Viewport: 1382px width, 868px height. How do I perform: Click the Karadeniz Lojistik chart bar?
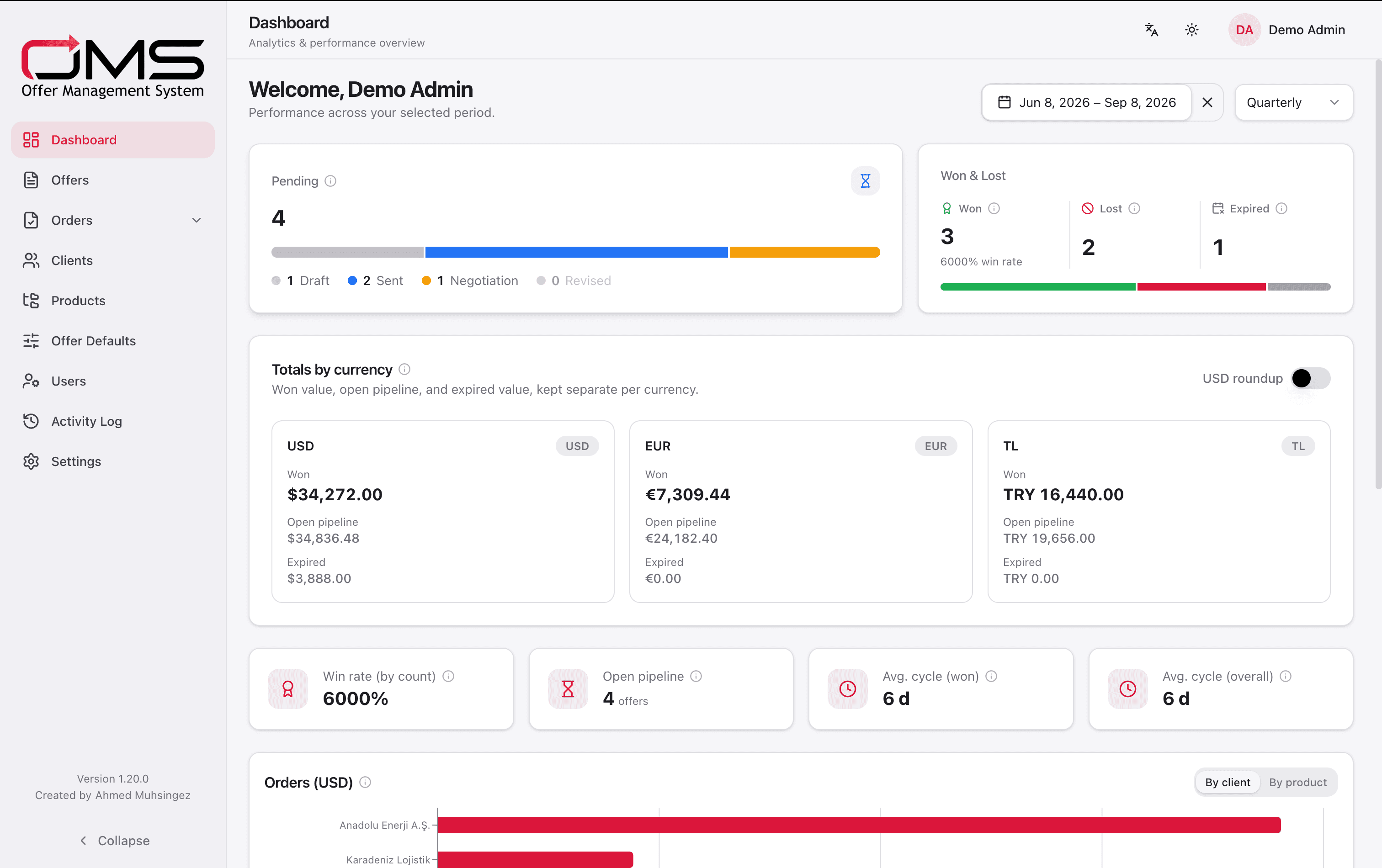(x=536, y=859)
